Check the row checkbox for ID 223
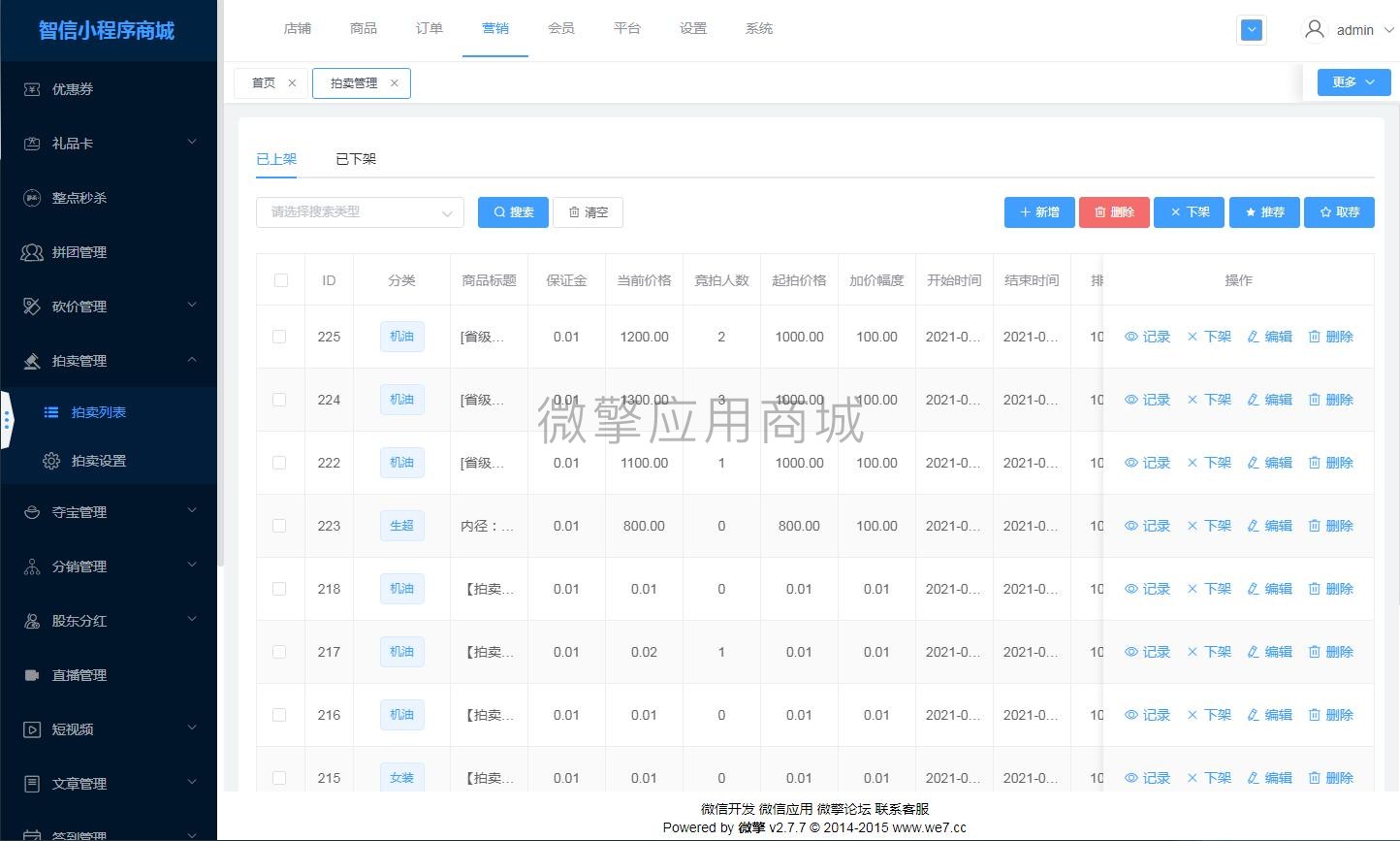The image size is (1400, 841). click(x=279, y=526)
